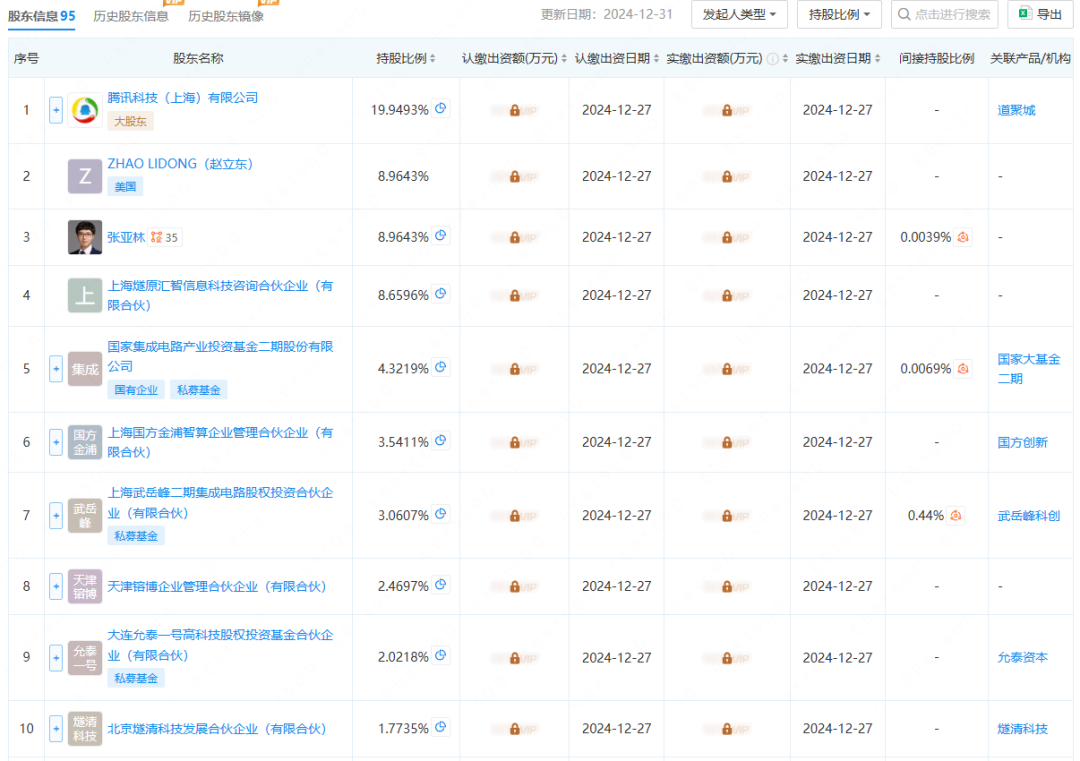Click the 大股东 tag under 腾讯科技
Image resolution: width=1080 pixels, height=761 pixels.
[130, 121]
